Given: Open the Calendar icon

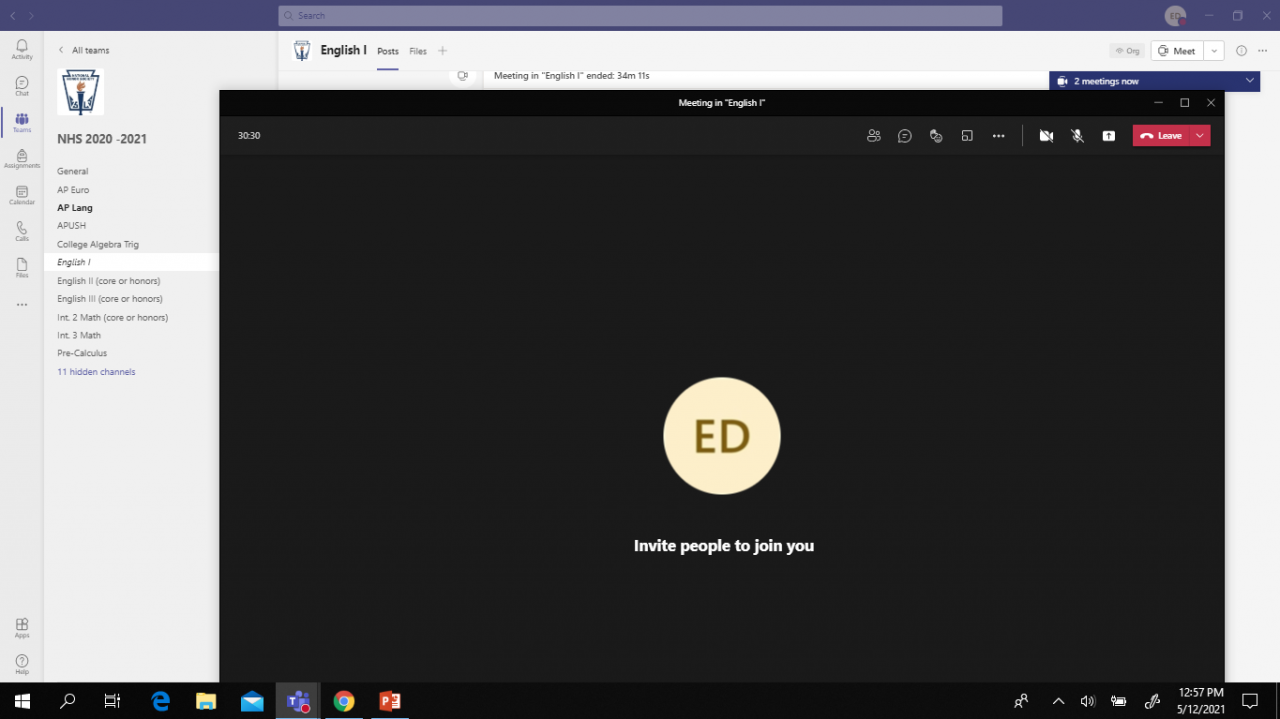Looking at the screenshot, I should click(x=22, y=195).
